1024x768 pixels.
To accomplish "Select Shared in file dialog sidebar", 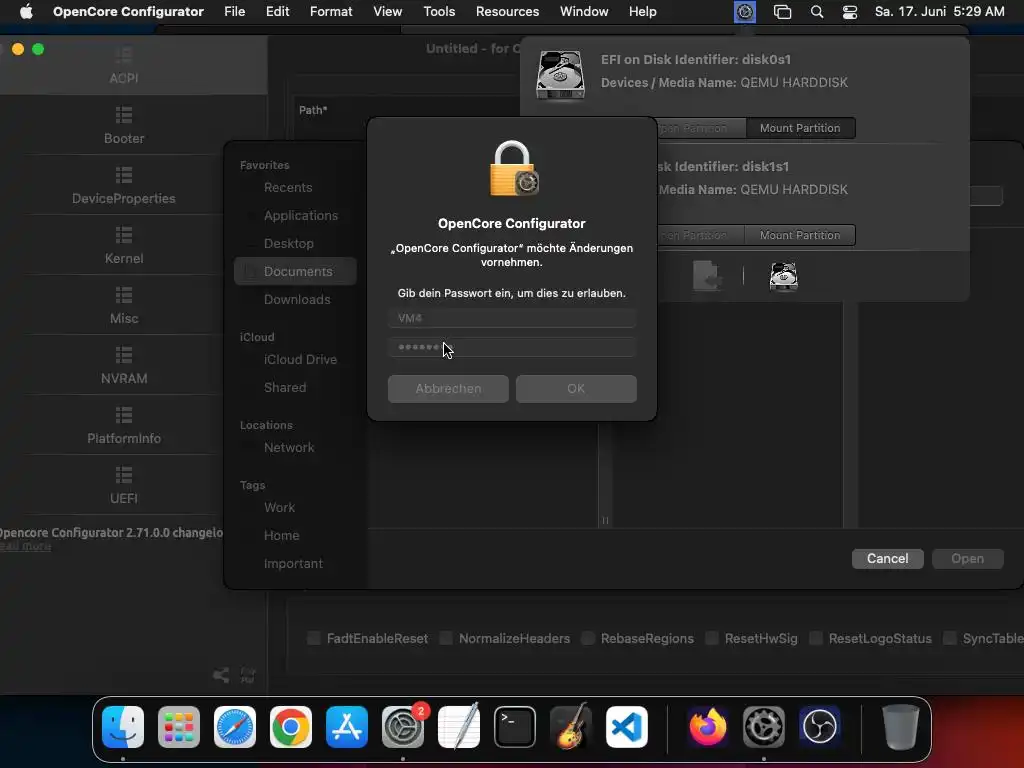I will [x=295, y=387].
